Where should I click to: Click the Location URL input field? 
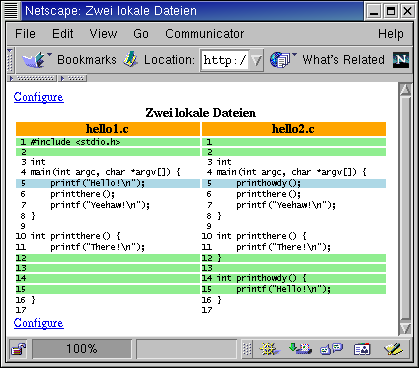pos(225,60)
